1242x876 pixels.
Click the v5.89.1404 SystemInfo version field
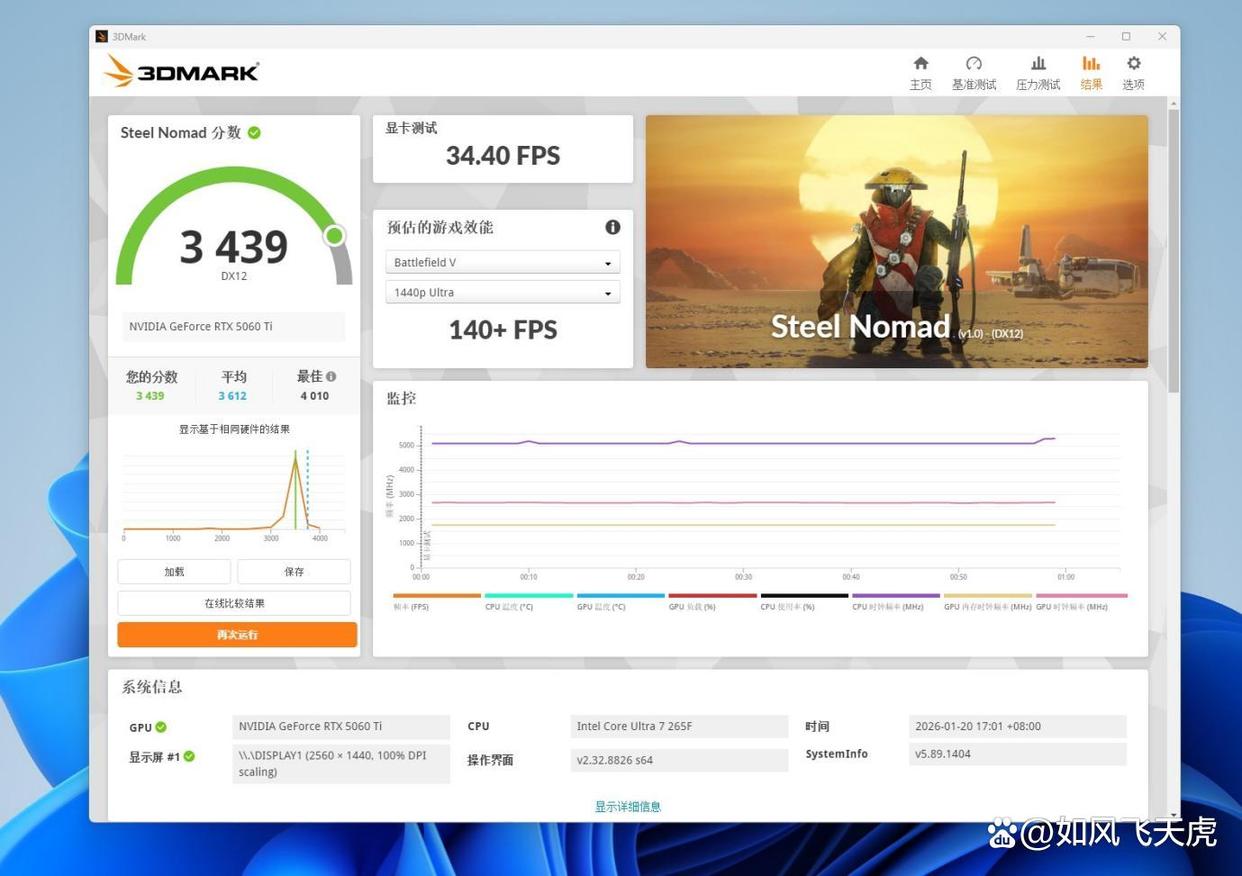pyautogui.click(x=1018, y=754)
